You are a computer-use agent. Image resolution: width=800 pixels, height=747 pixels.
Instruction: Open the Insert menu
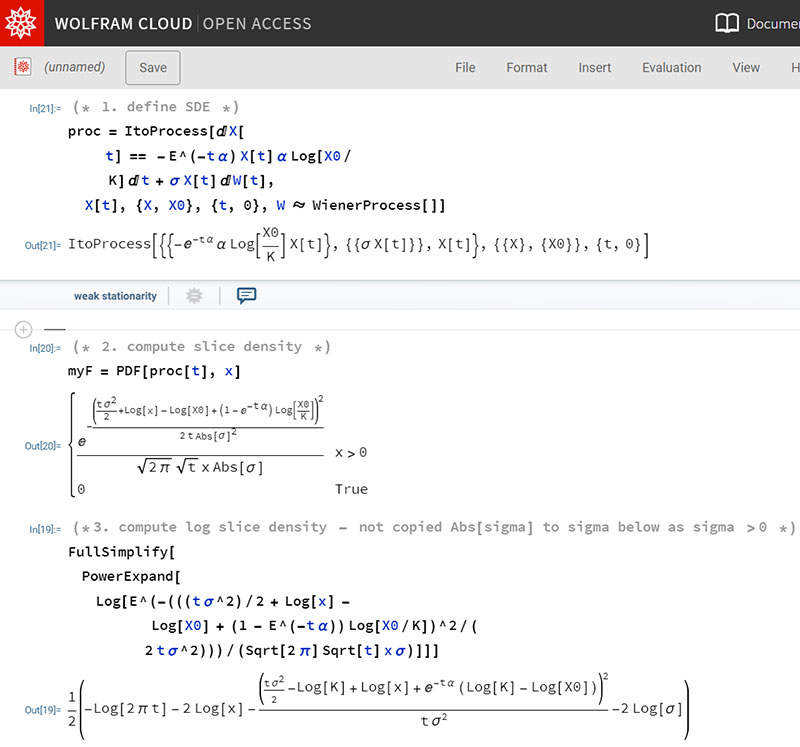(594, 68)
